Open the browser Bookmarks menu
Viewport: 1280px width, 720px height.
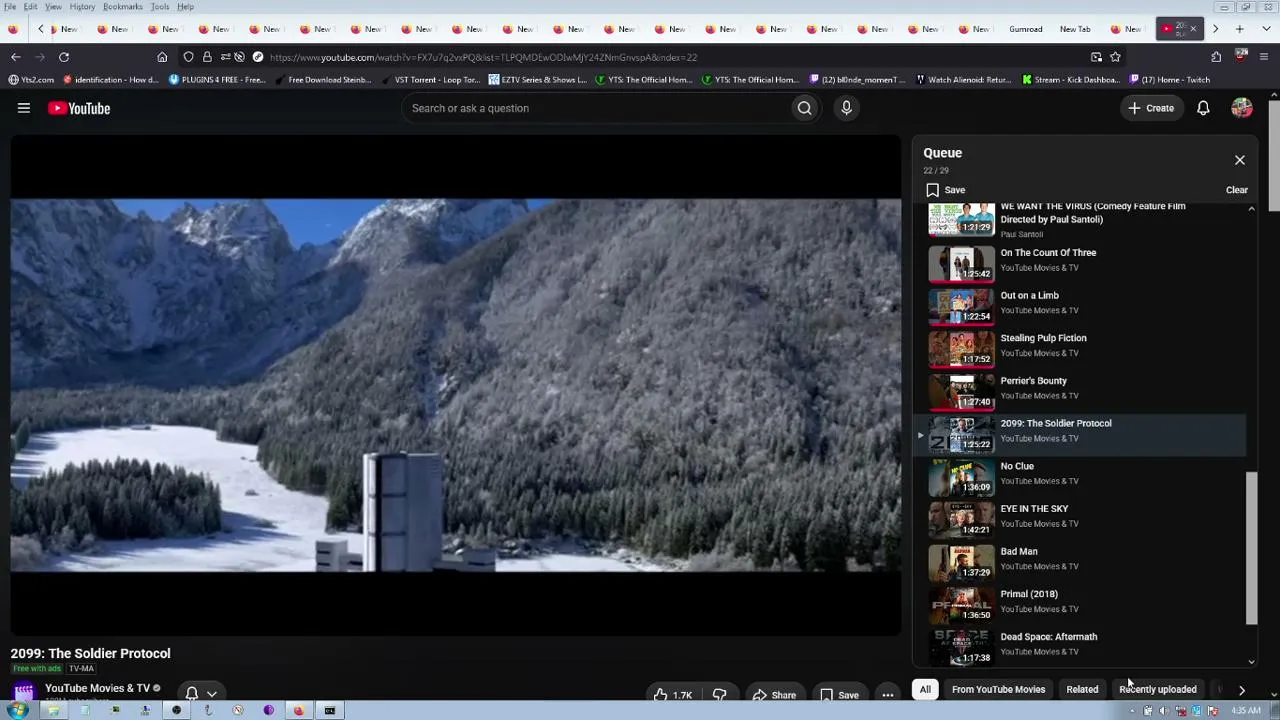tap(122, 7)
